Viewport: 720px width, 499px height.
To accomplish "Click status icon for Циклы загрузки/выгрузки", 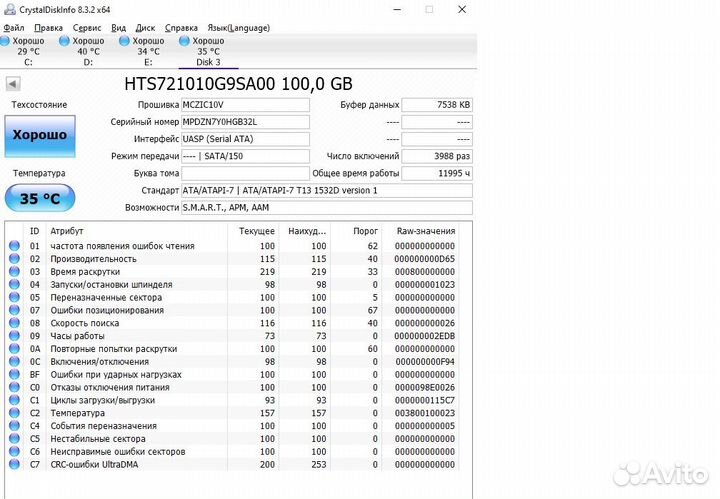I will (x=14, y=400).
